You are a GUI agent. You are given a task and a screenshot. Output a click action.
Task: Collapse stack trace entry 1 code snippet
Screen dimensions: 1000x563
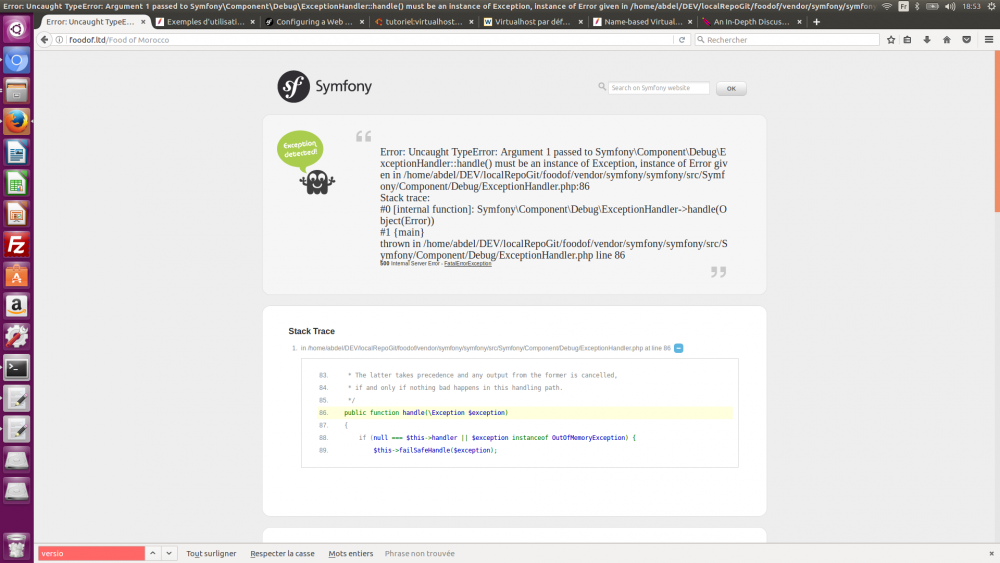tap(679, 348)
